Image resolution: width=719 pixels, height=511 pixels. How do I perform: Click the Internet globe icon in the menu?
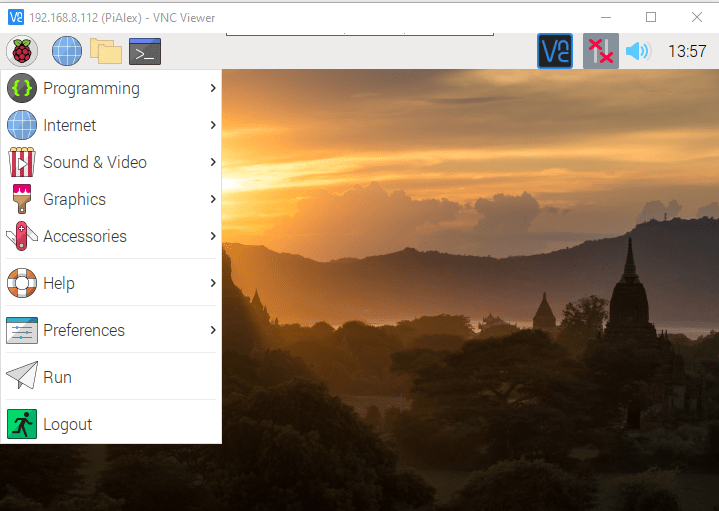(x=22, y=125)
